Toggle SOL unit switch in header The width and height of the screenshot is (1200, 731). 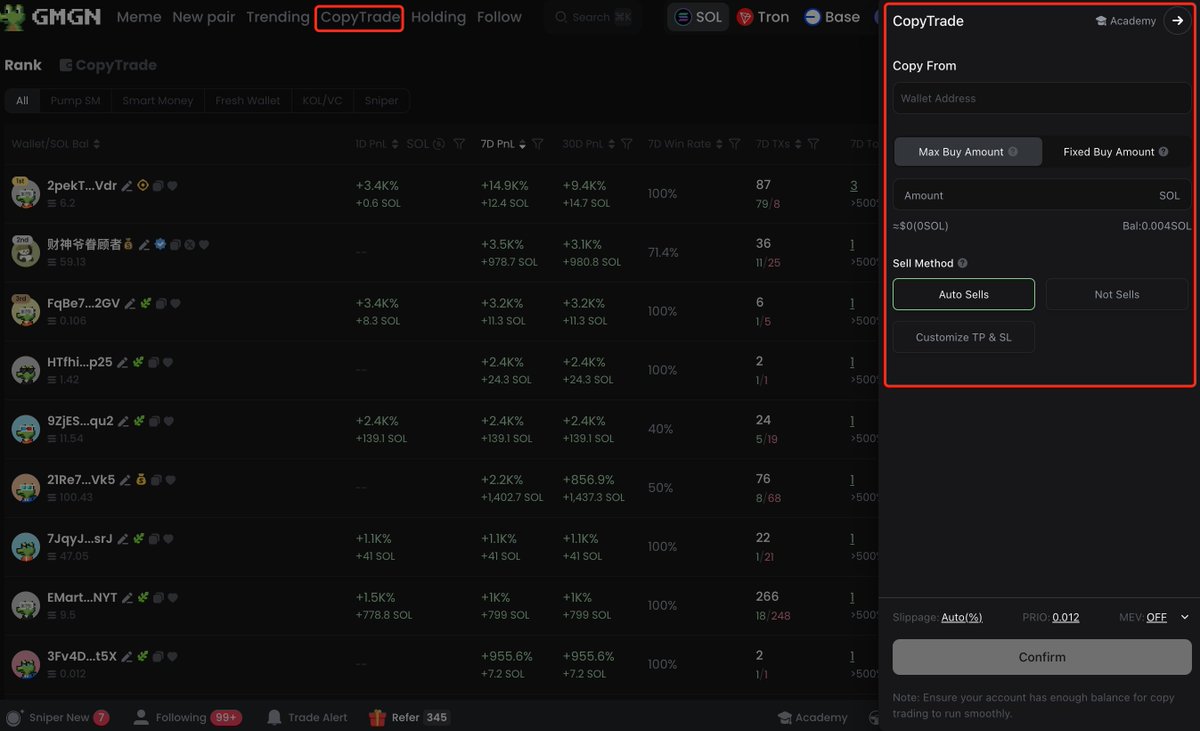pos(425,144)
